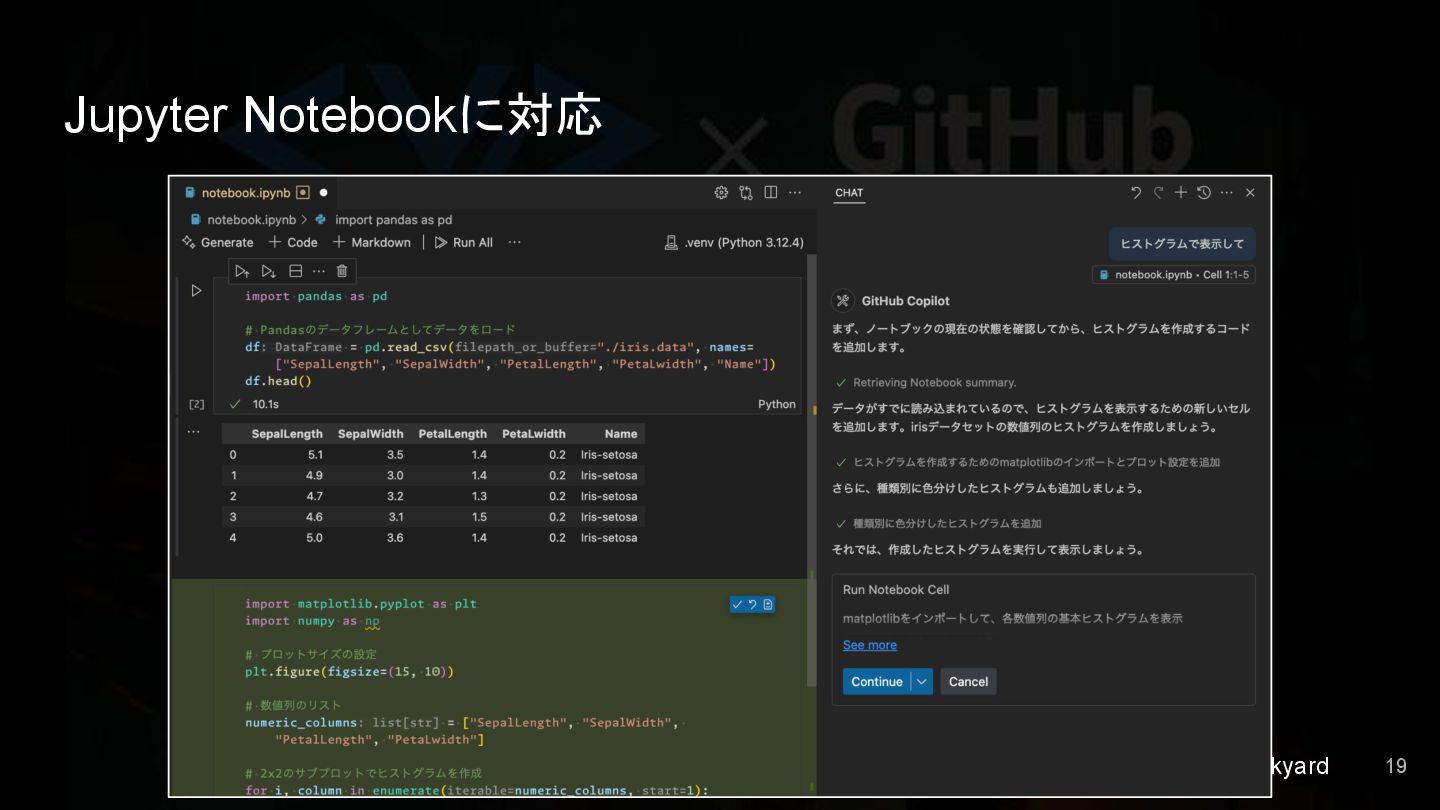Screen dimensions: 1440x810
Task: Undo last chat request arrow
Action: (1136, 193)
